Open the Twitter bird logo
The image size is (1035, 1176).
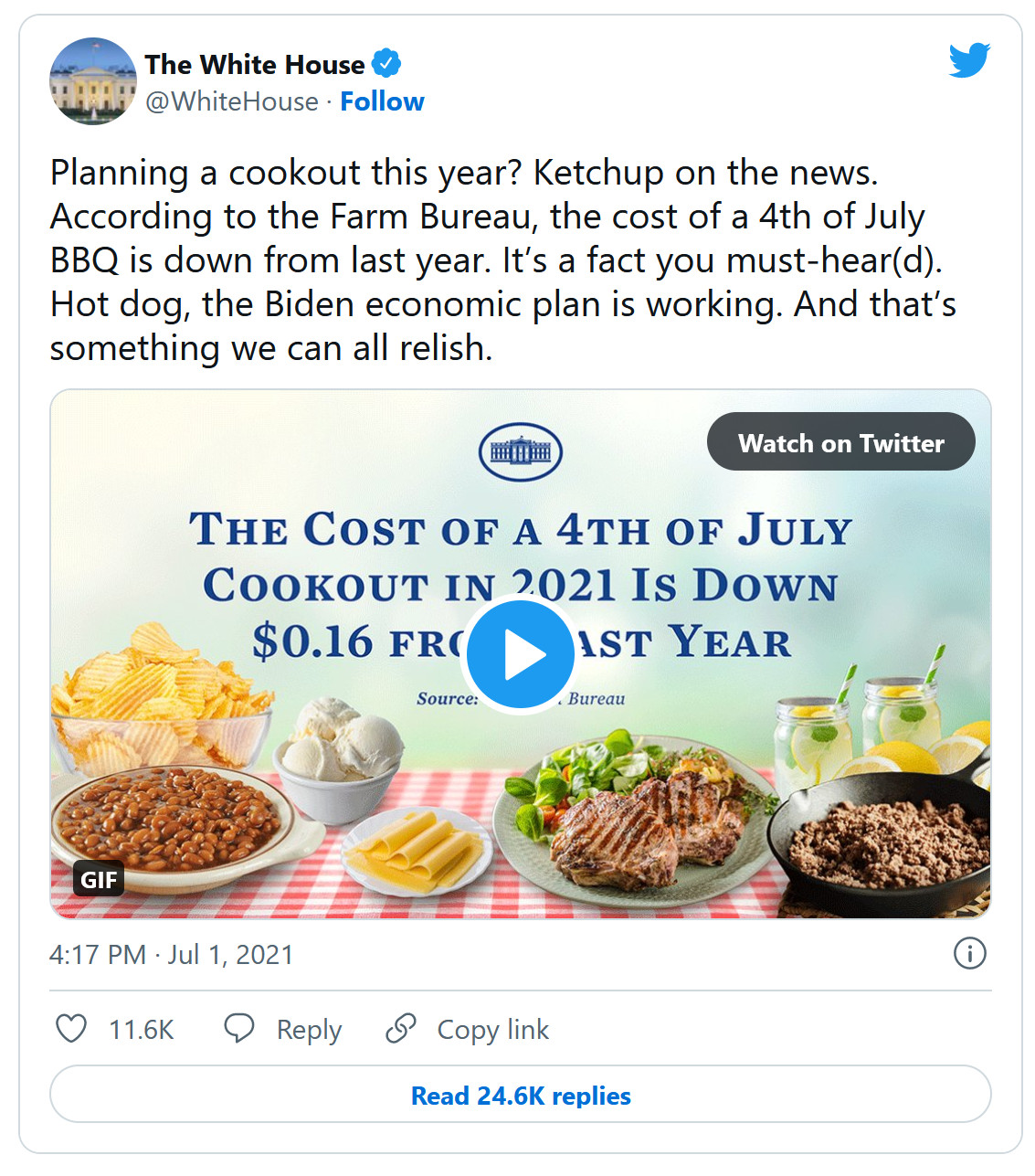point(969,60)
